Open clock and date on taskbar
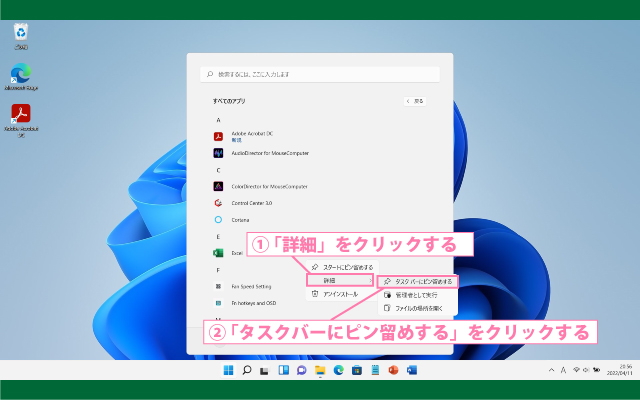640x400 pixels. [x=620, y=370]
